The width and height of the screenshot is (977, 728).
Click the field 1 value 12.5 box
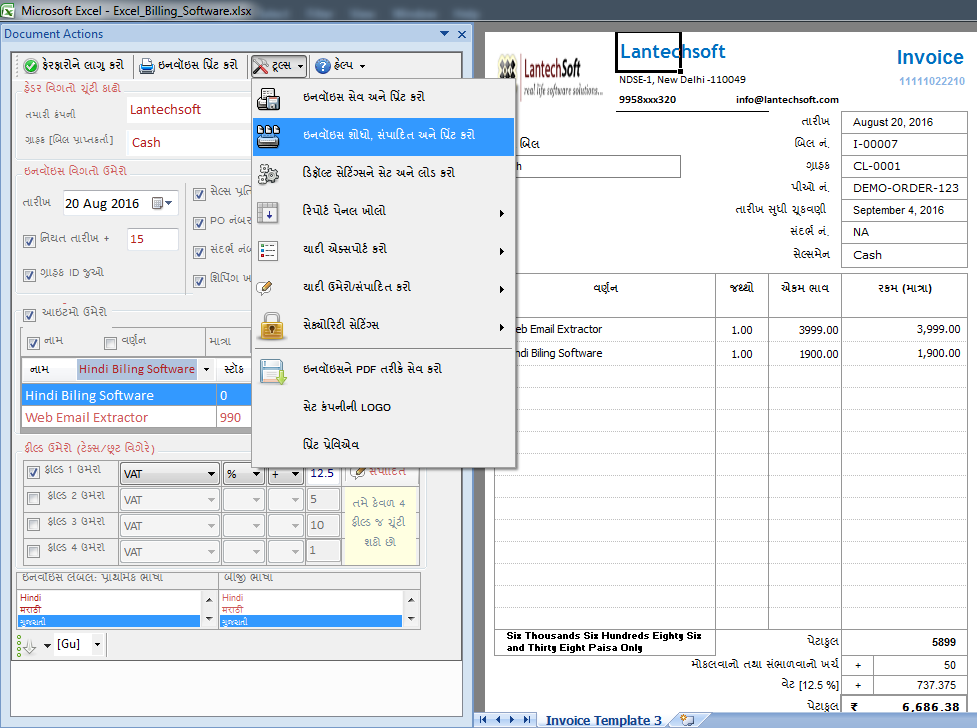click(322, 474)
